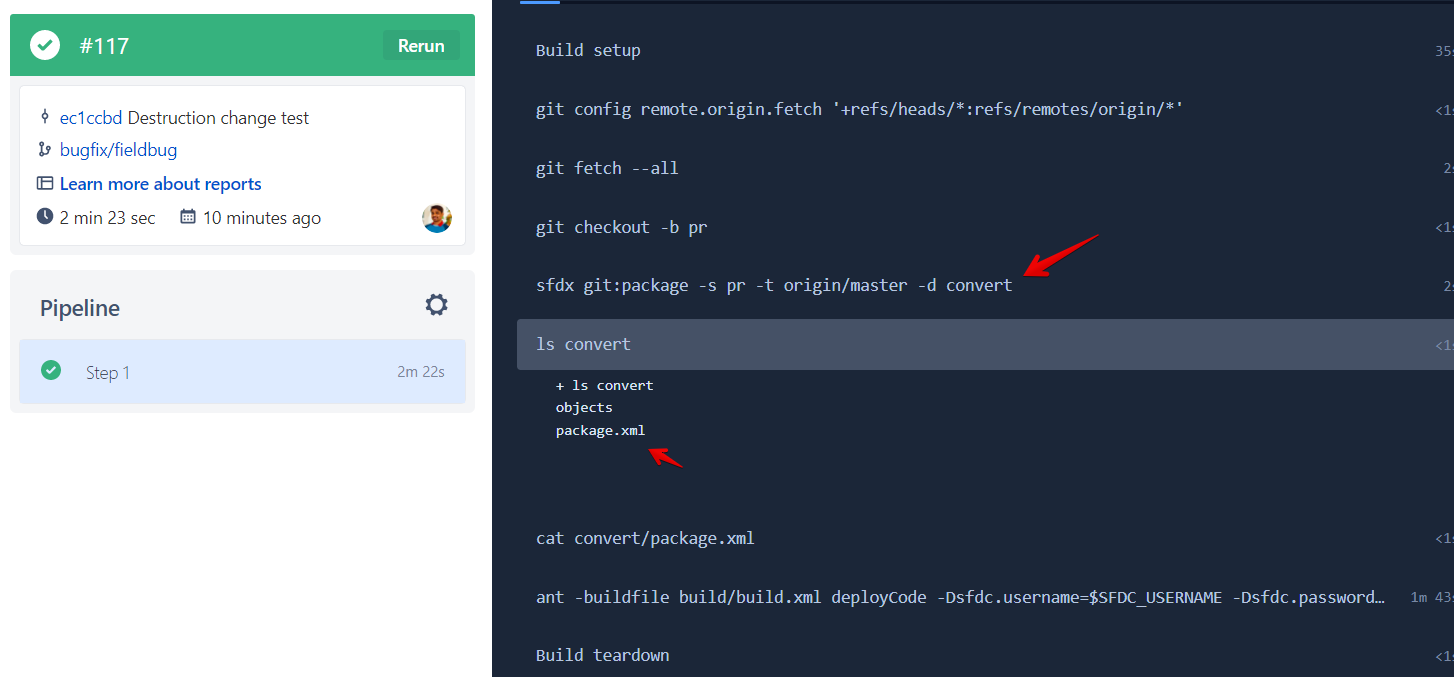The height and width of the screenshot is (677, 1454).
Task: Open the Pipeline settings gear
Action: point(437,304)
